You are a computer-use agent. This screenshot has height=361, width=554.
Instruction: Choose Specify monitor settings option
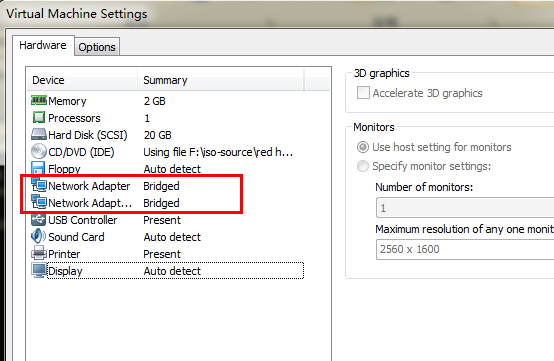363,166
